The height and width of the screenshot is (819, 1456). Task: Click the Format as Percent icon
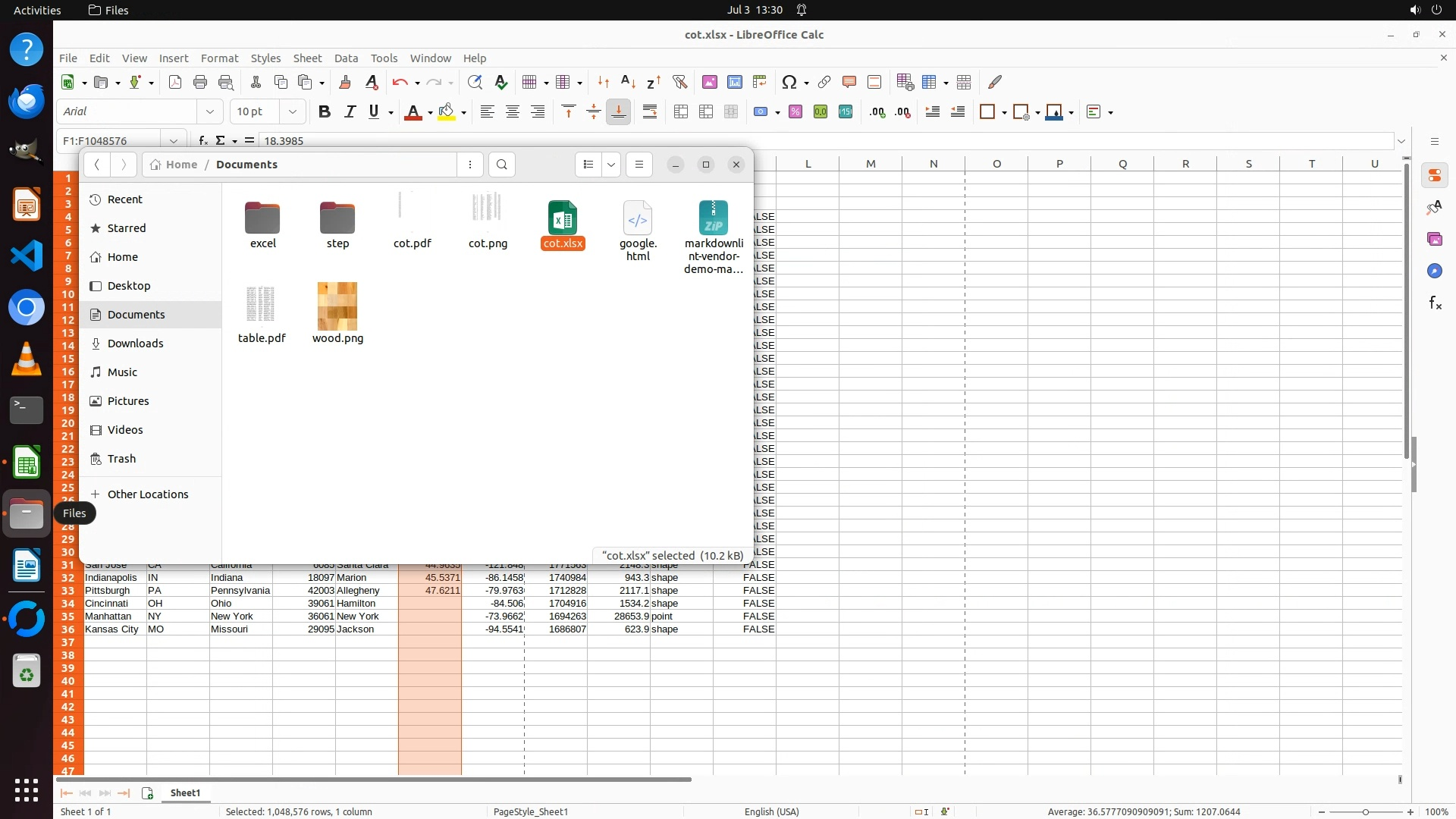coord(795,111)
